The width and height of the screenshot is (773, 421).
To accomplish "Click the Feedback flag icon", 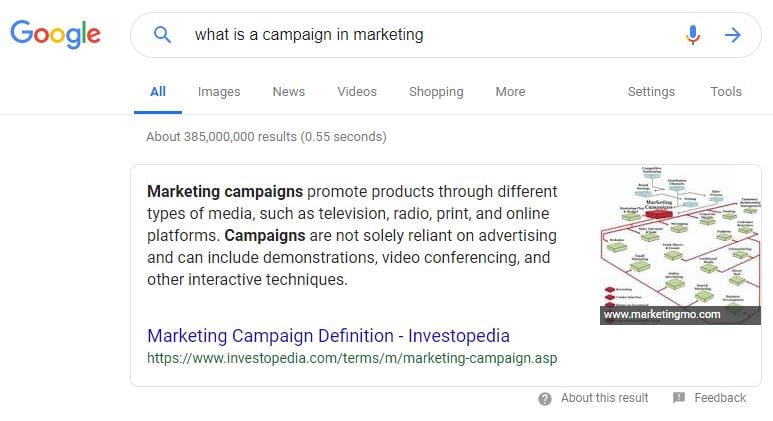I will click(x=679, y=398).
